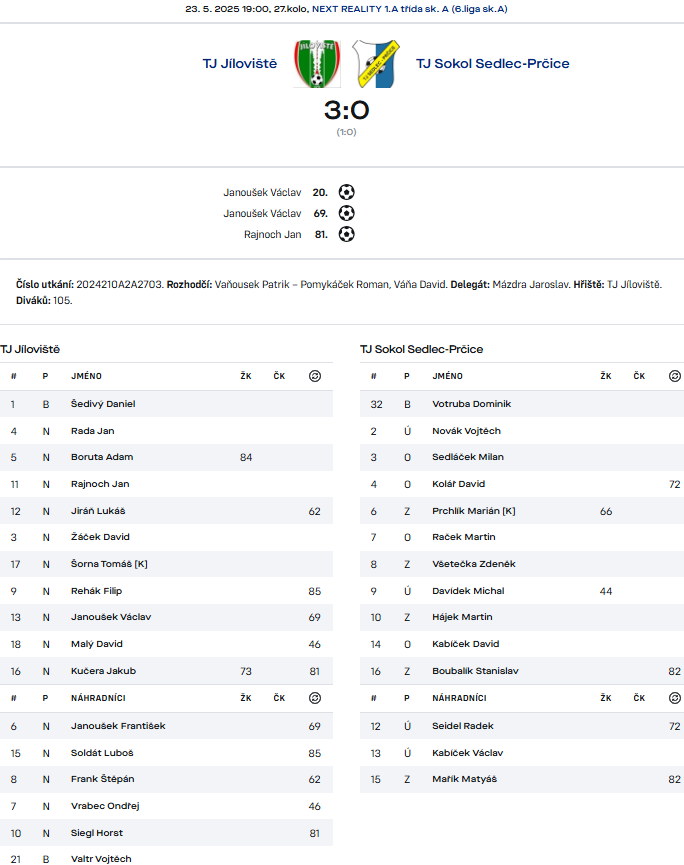
Task: Open the NEXT REALITY 1.A třída competition link
Action: pyautogui.click(x=410, y=9)
